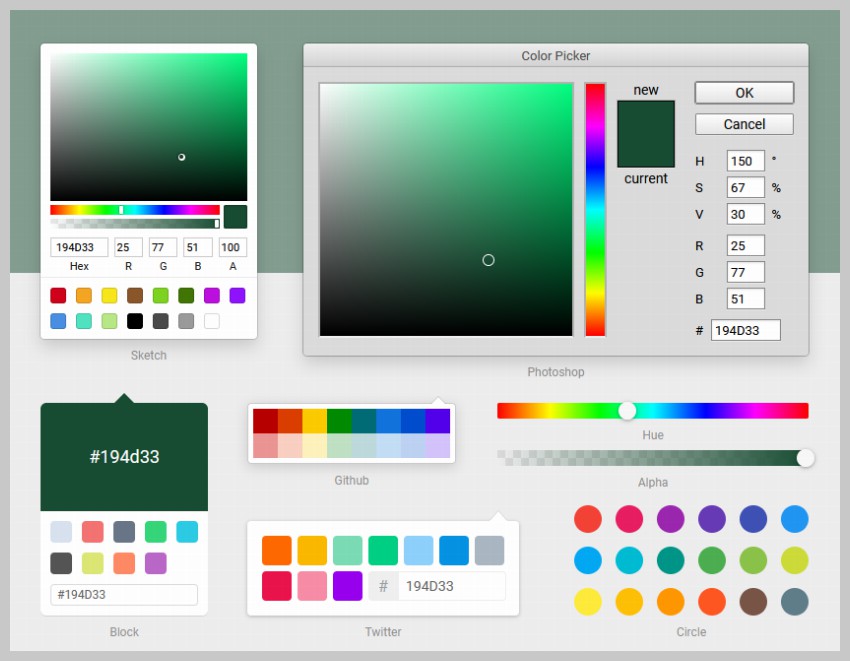850x661 pixels.
Task: Select the dark red swatch in Github picker
Action: click(x=265, y=420)
